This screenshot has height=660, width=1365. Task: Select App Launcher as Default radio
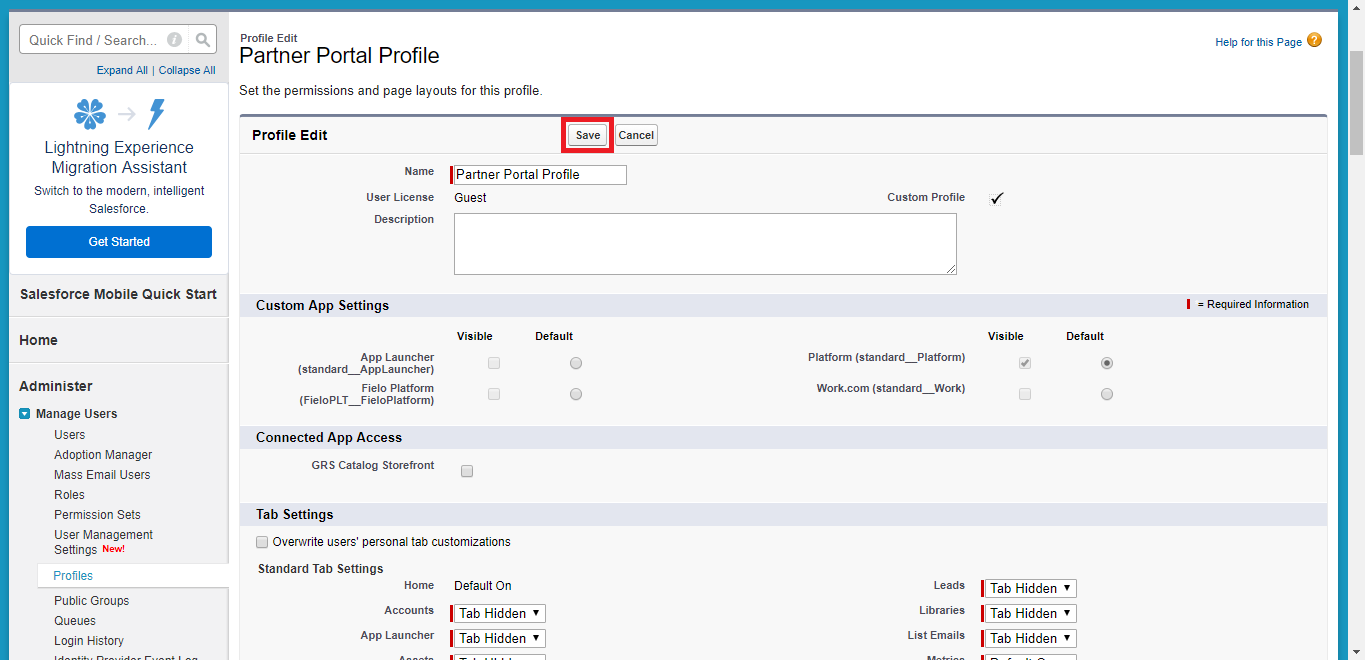point(576,363)
